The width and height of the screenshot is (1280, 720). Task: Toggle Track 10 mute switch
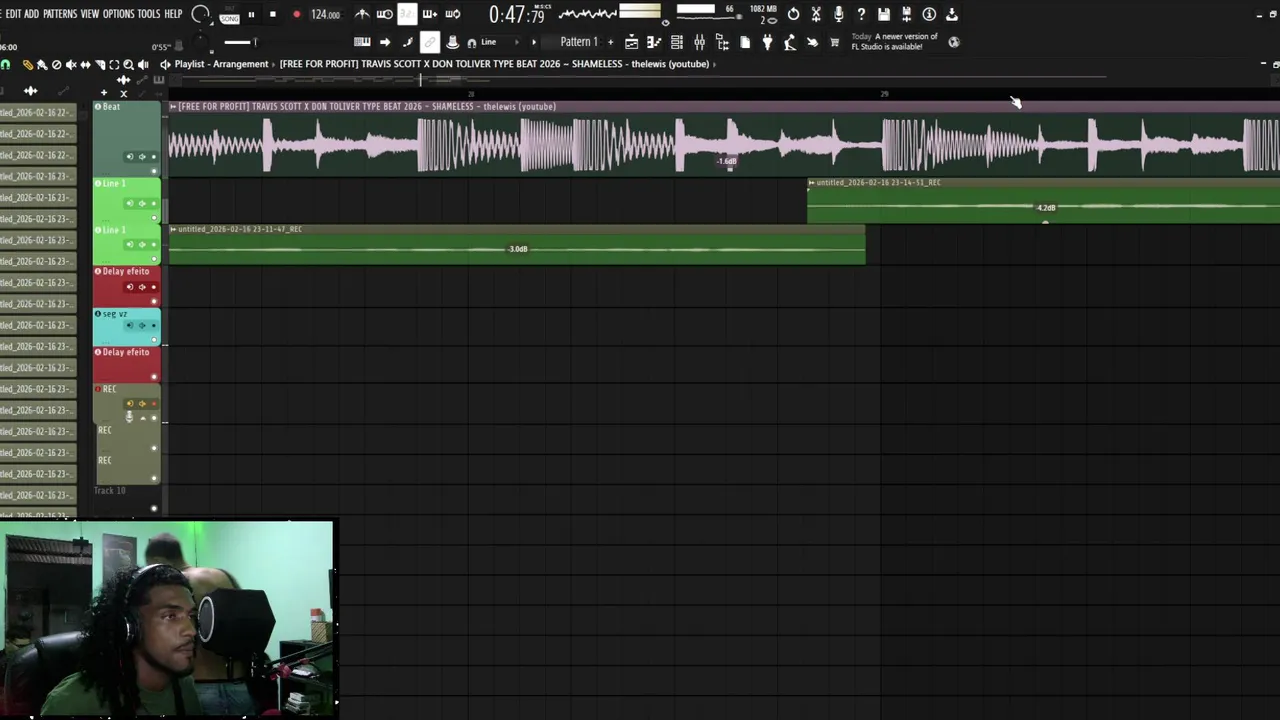(154, 508)
